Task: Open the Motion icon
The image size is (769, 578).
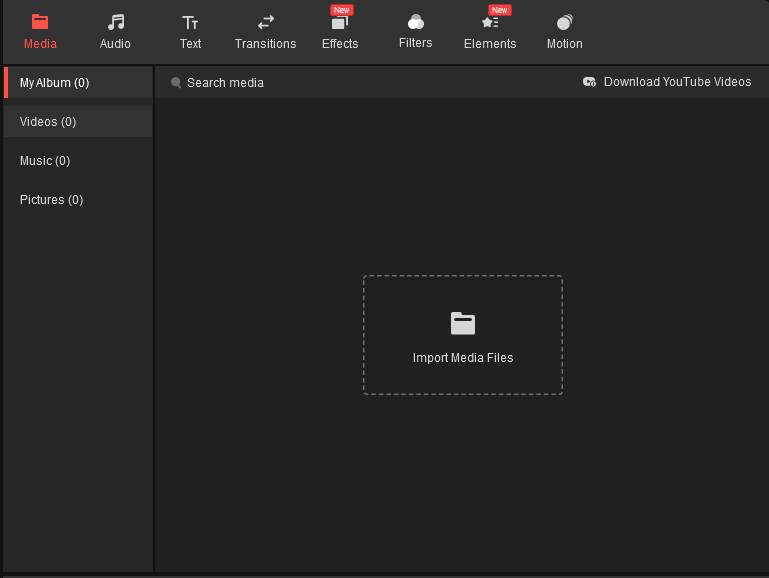Action: coord(564,22)
